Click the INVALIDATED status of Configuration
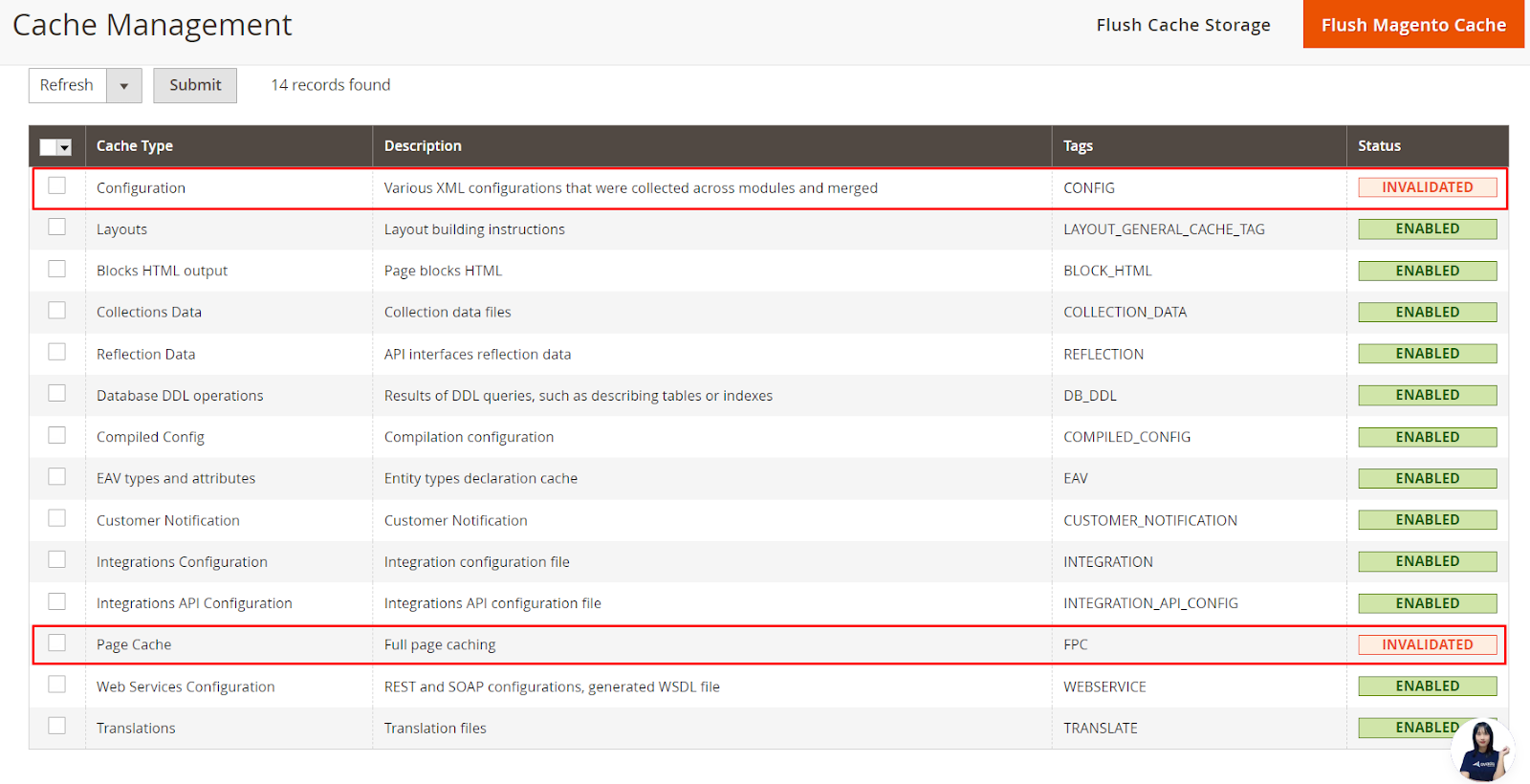The width and height of the screenshot is (1530, 784). pyautogui.click(x=1428, y=187)
